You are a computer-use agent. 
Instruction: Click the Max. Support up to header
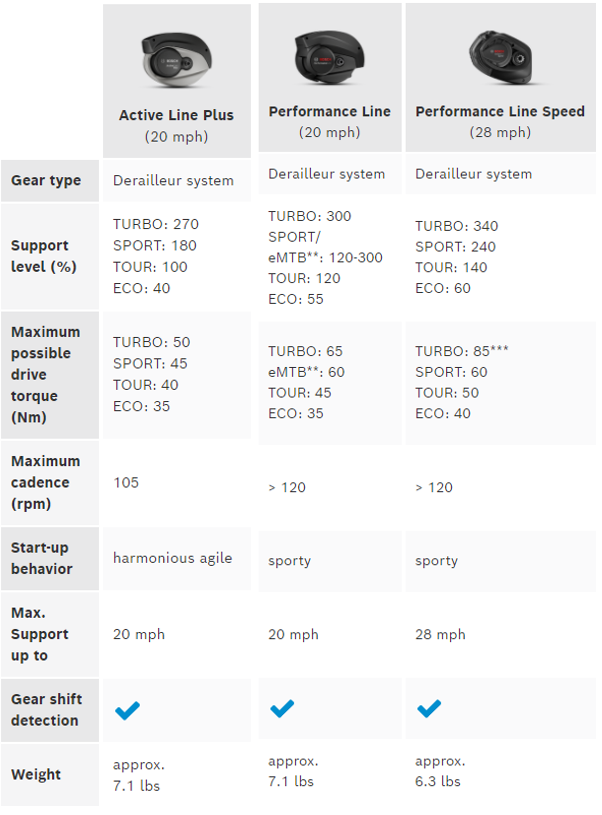40,634
